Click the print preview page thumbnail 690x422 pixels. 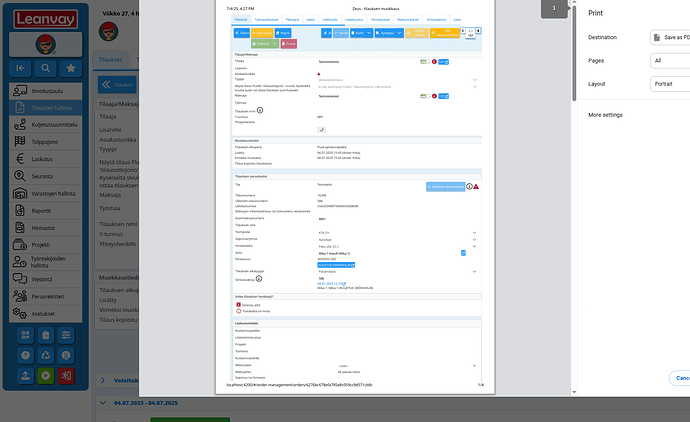pyautogui.click(x=556, y=9)
